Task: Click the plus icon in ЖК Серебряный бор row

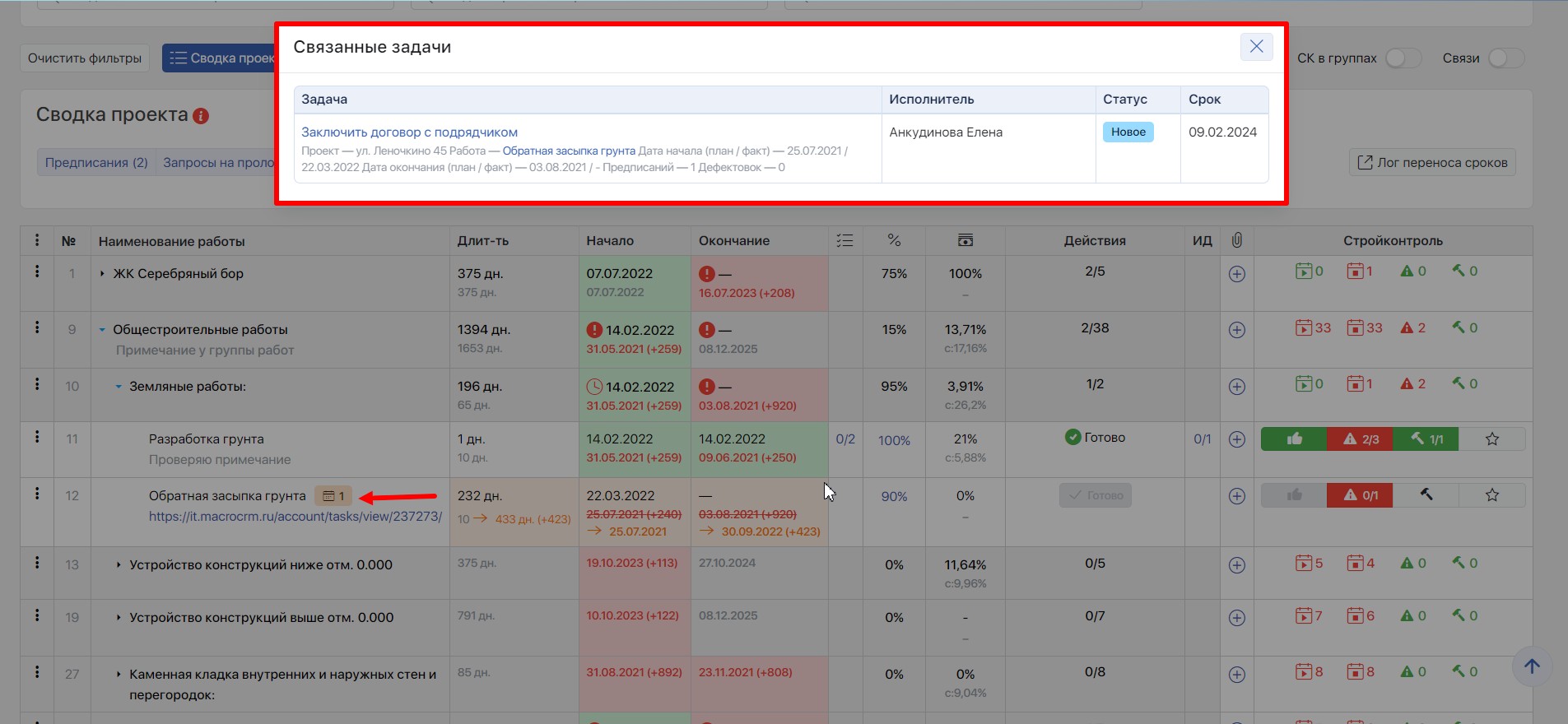Action: coord(1236,274)
